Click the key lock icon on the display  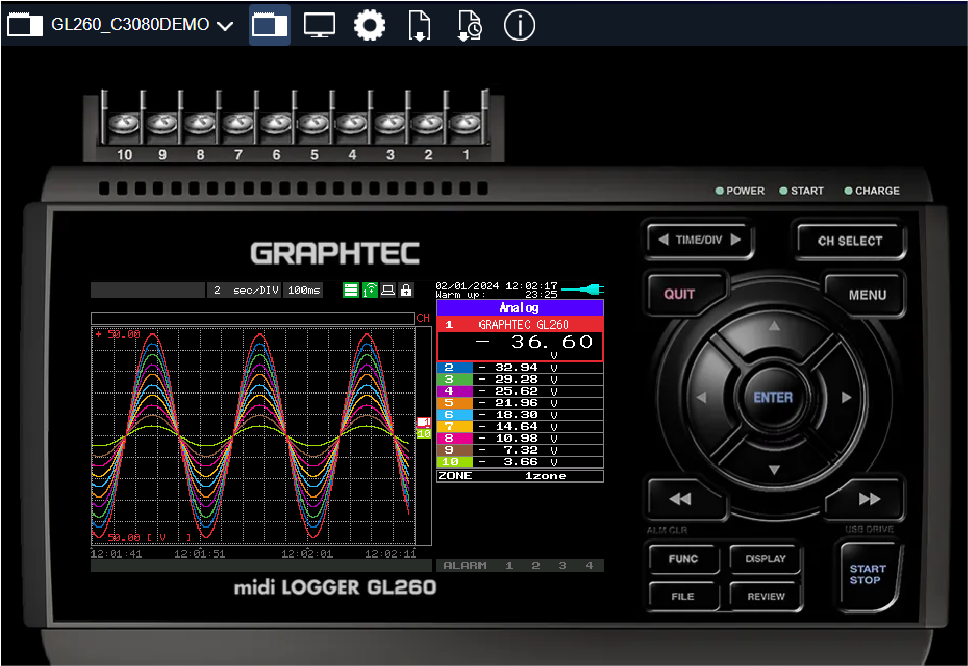click(x=406, y=290)
